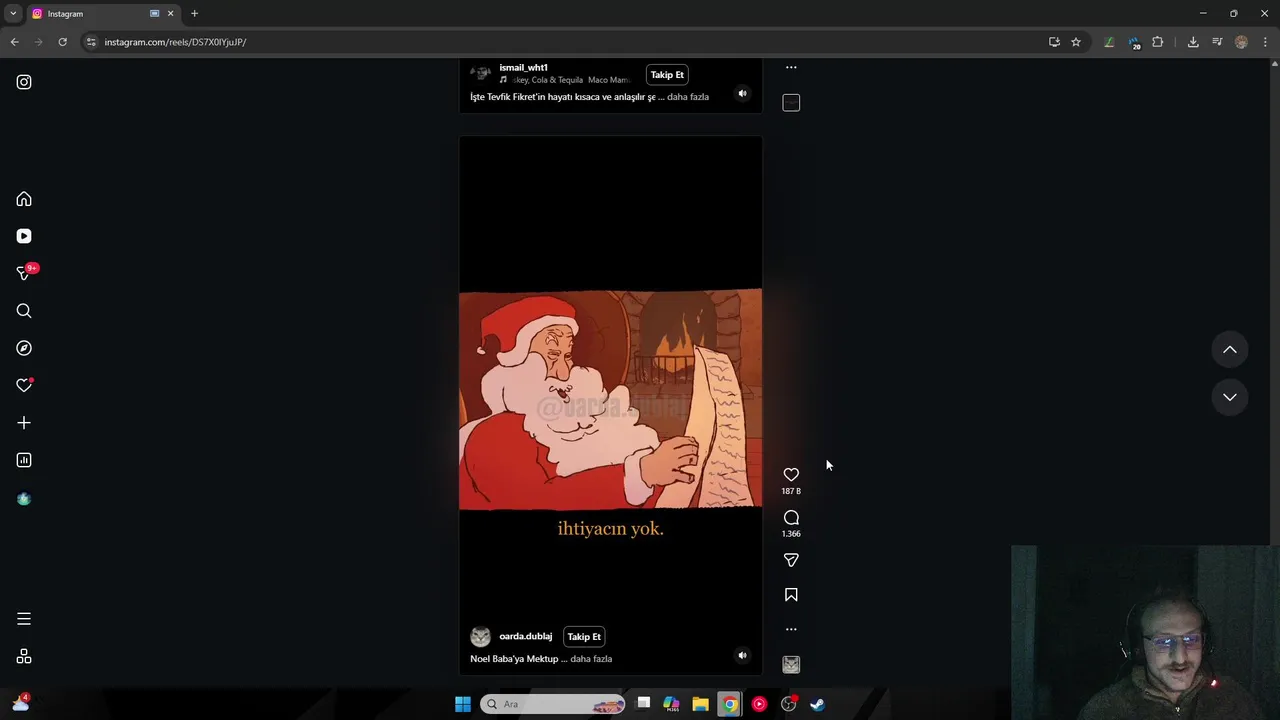
Task: Open Messages with notification badge
Action: pyautogui.click(x=24, y=273)
